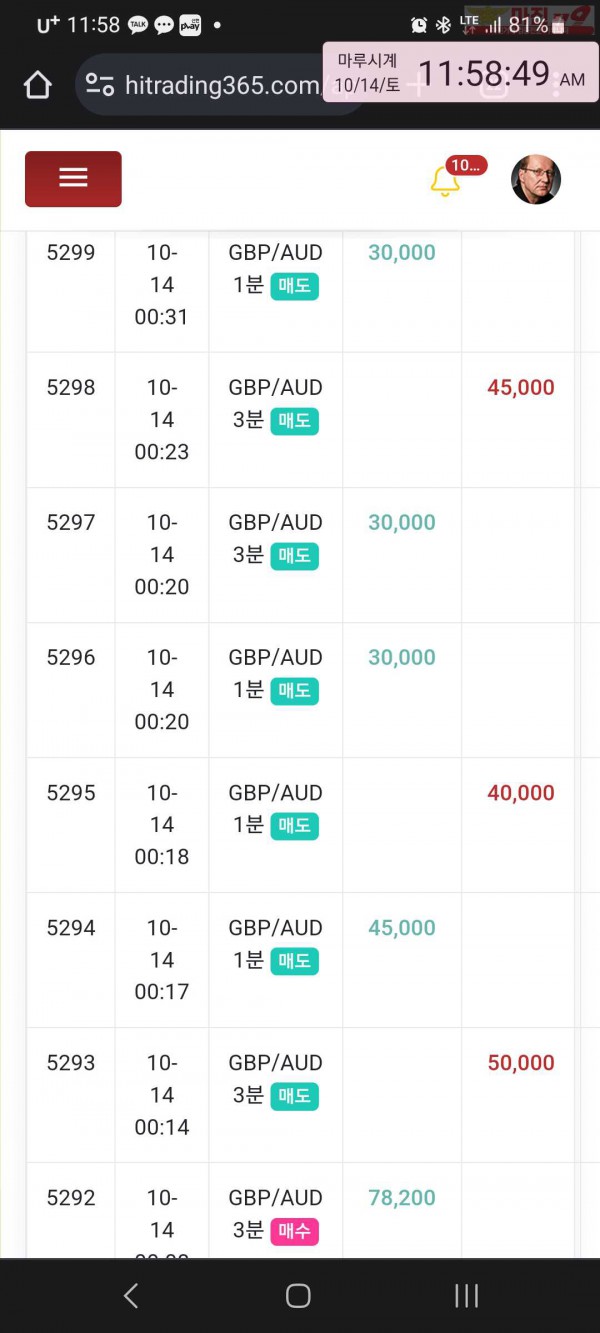The image size is (600, 1333).
Task: Tap the floating clock widget
Action: 461,73
